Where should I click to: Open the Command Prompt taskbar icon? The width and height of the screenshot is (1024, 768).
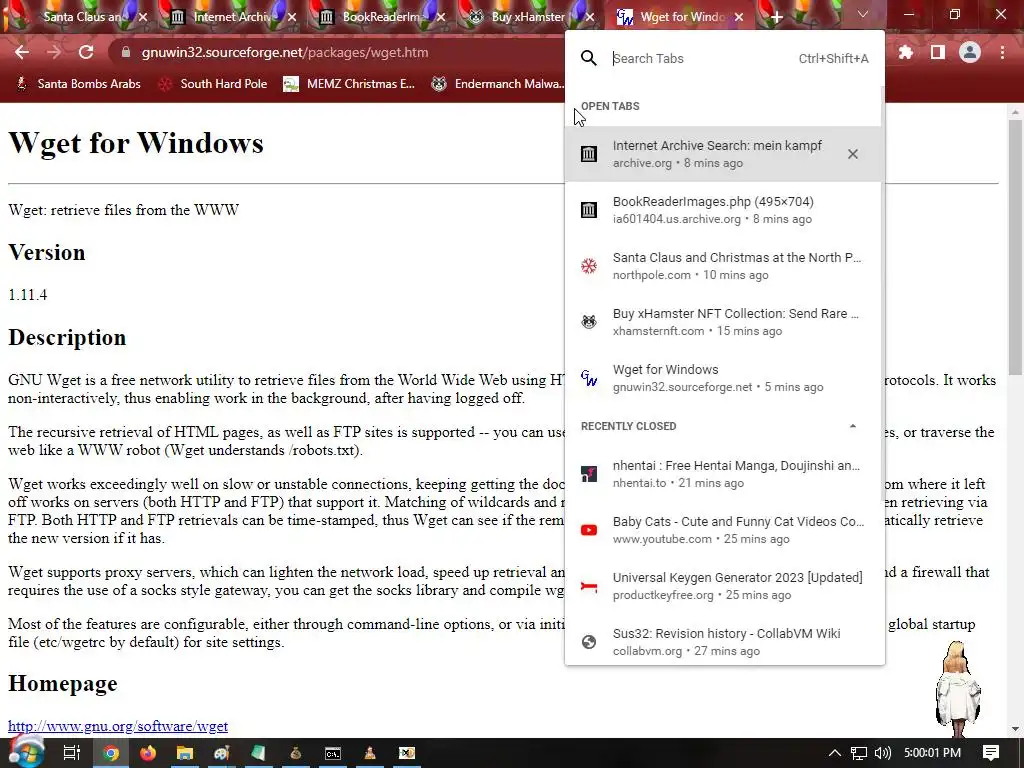(332, 753)
